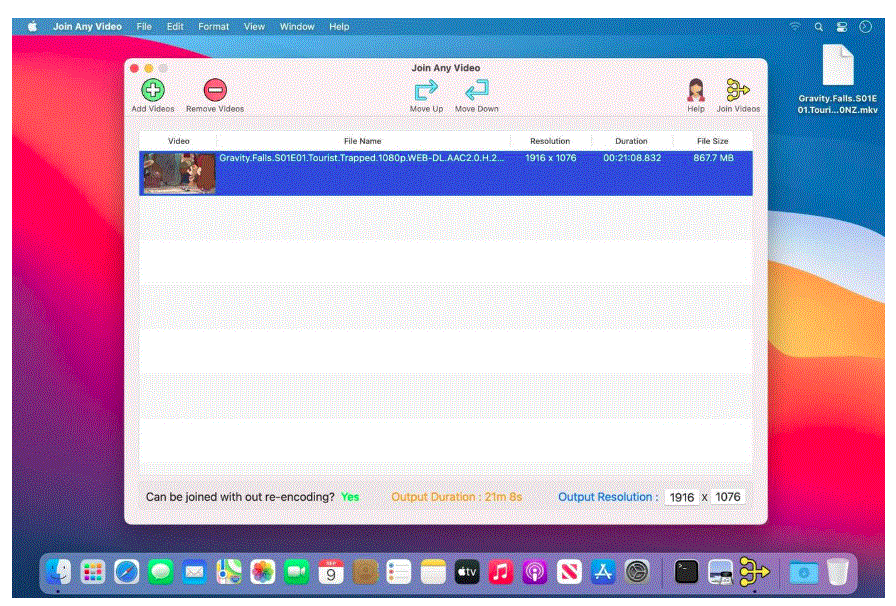The height and width of the screenshot is (606, 896).
Task: Select the Gravity Falls video thumbnail
Action: 179,173
